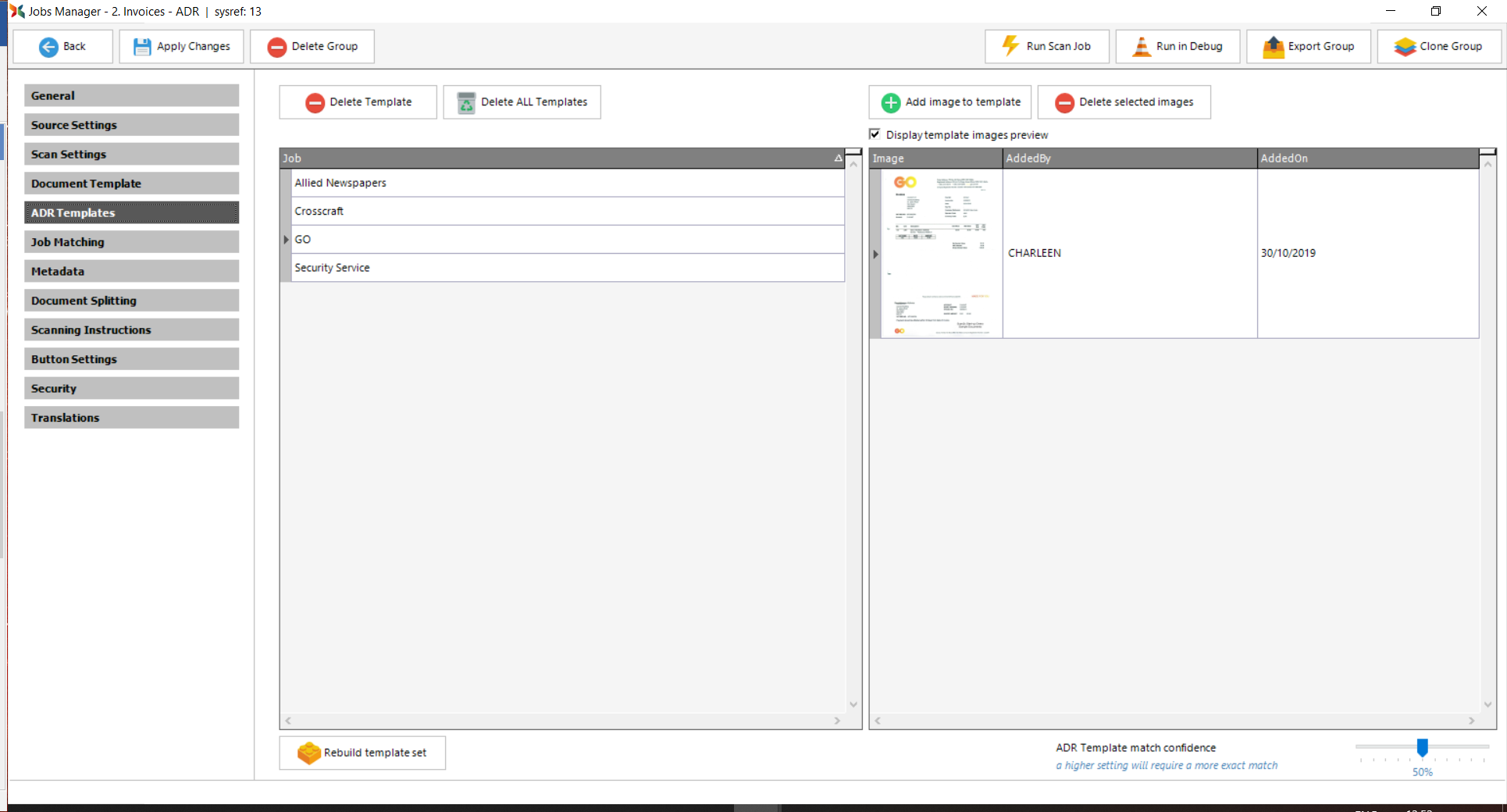Click the Run in Debug cone icon
Viewport: 1507px width, 812px height.
[1142, 47]
